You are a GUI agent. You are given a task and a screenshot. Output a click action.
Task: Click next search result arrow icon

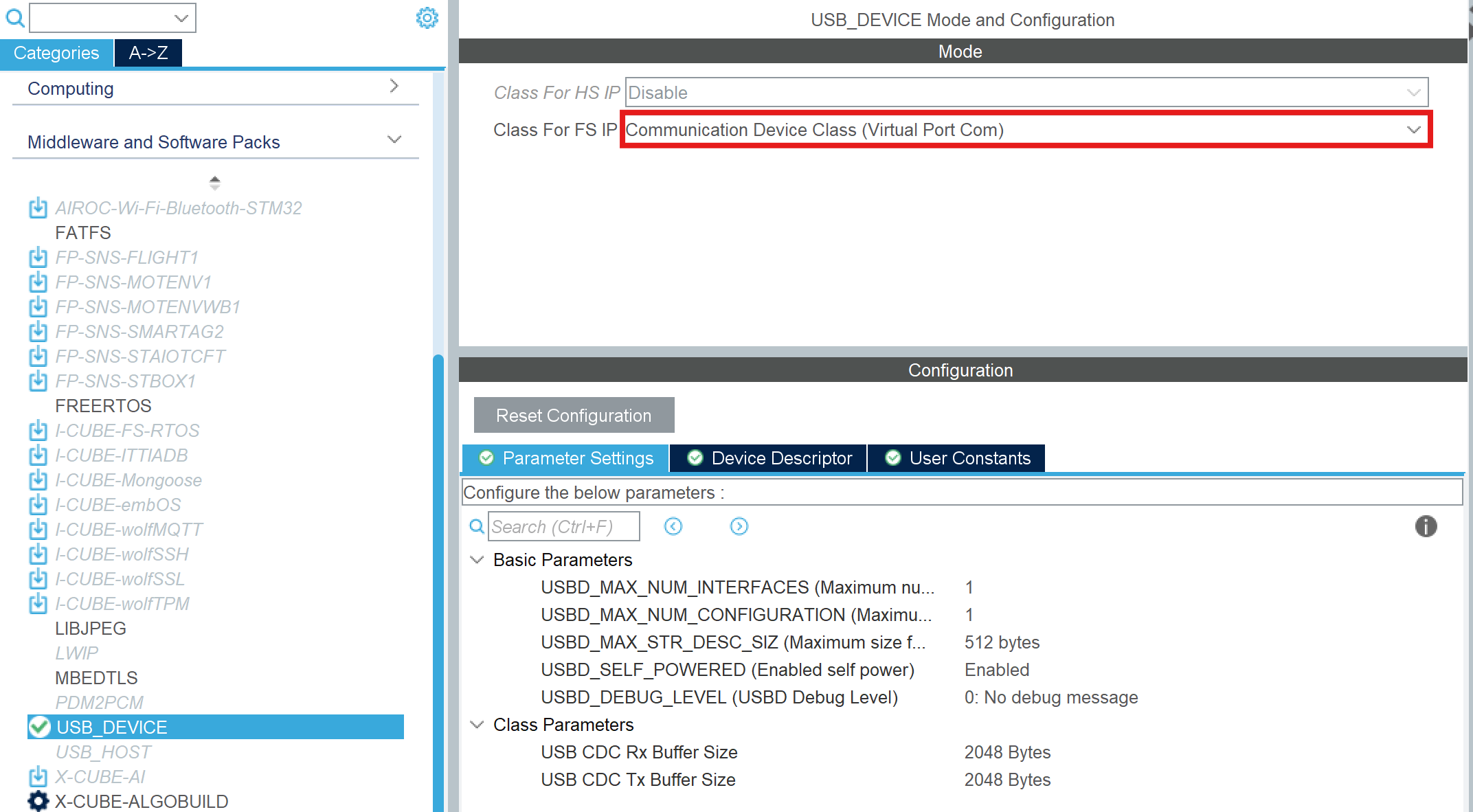[x=739, y=526]
